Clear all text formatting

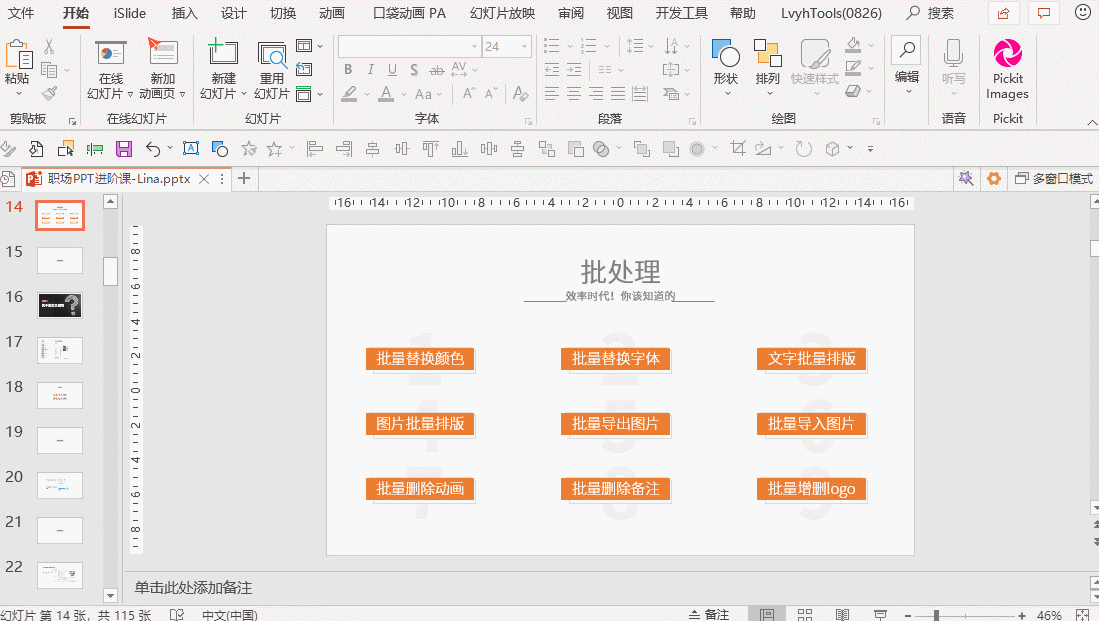point(520,93)
